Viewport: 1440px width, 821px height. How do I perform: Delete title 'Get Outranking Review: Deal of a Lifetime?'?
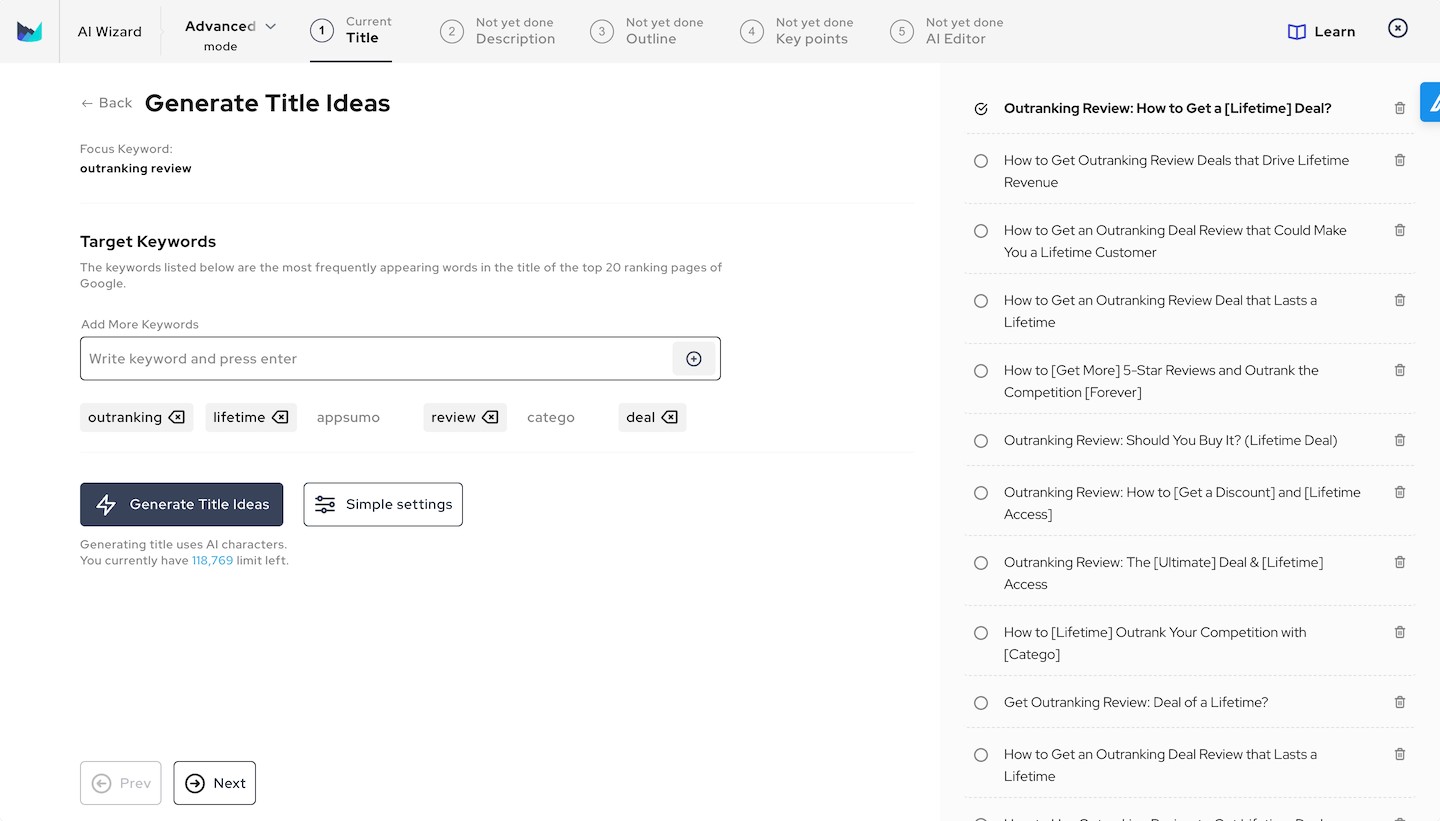[1400, 702]
